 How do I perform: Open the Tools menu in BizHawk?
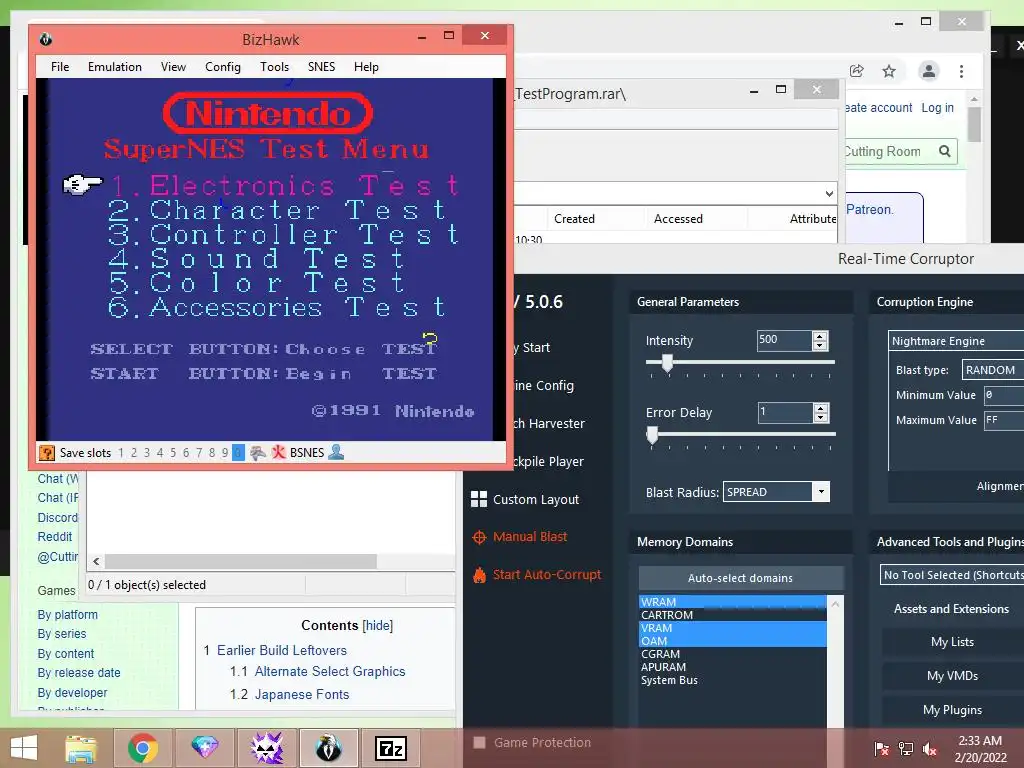(x=274, y=67)
